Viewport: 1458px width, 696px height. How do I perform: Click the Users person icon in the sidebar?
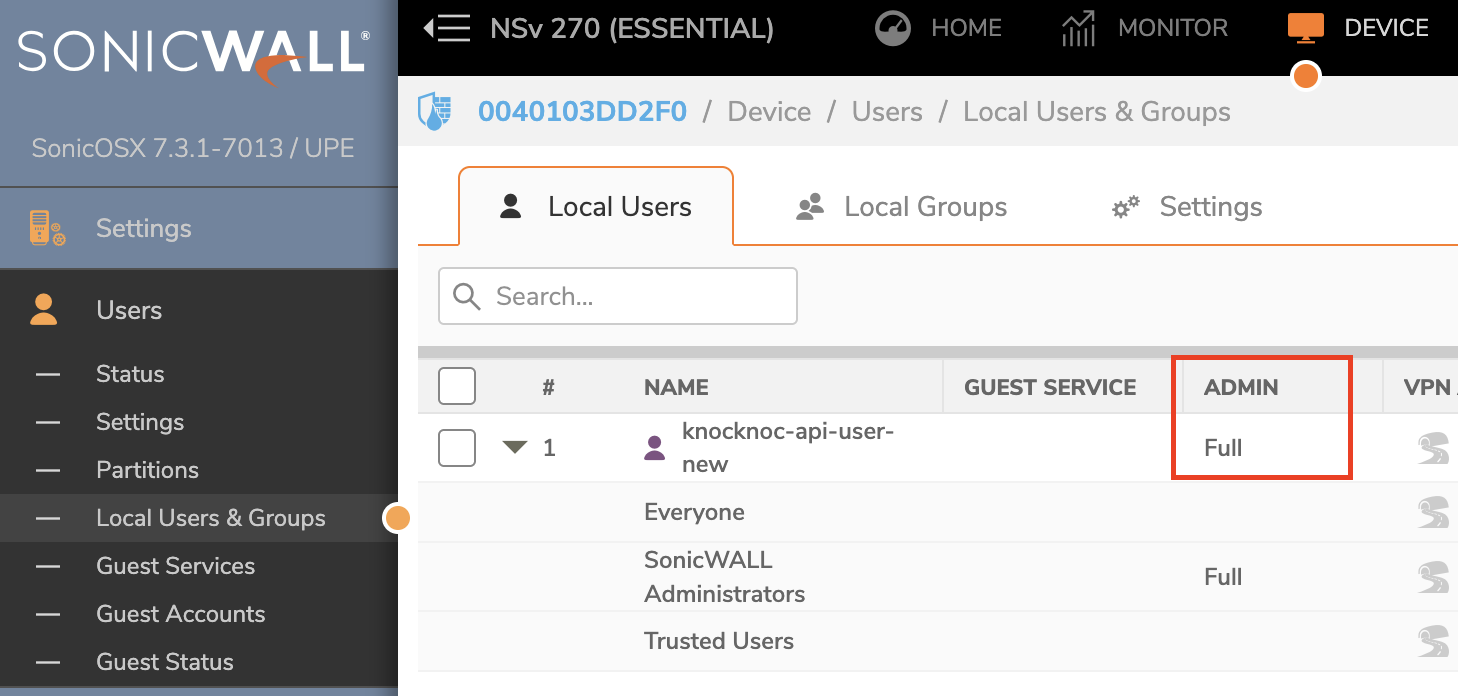(x=43, y=310)
